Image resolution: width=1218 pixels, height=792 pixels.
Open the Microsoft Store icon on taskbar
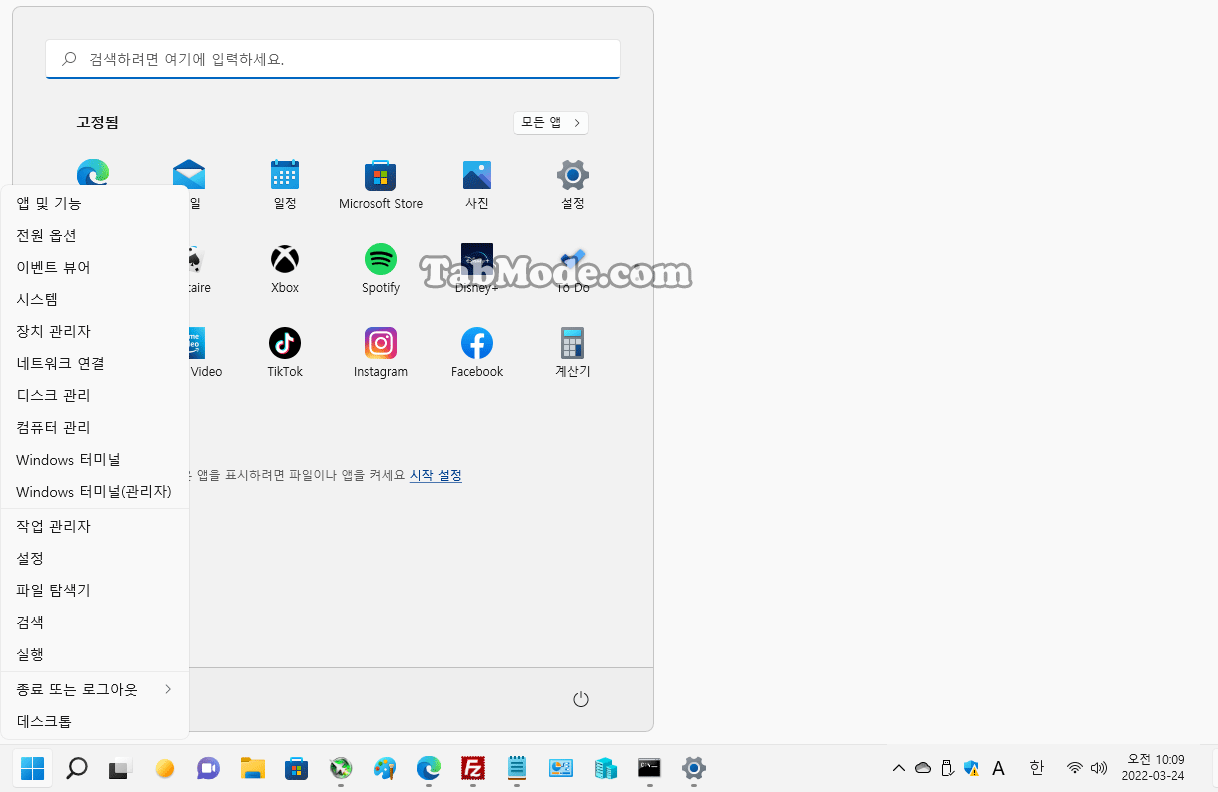[296, 768]
